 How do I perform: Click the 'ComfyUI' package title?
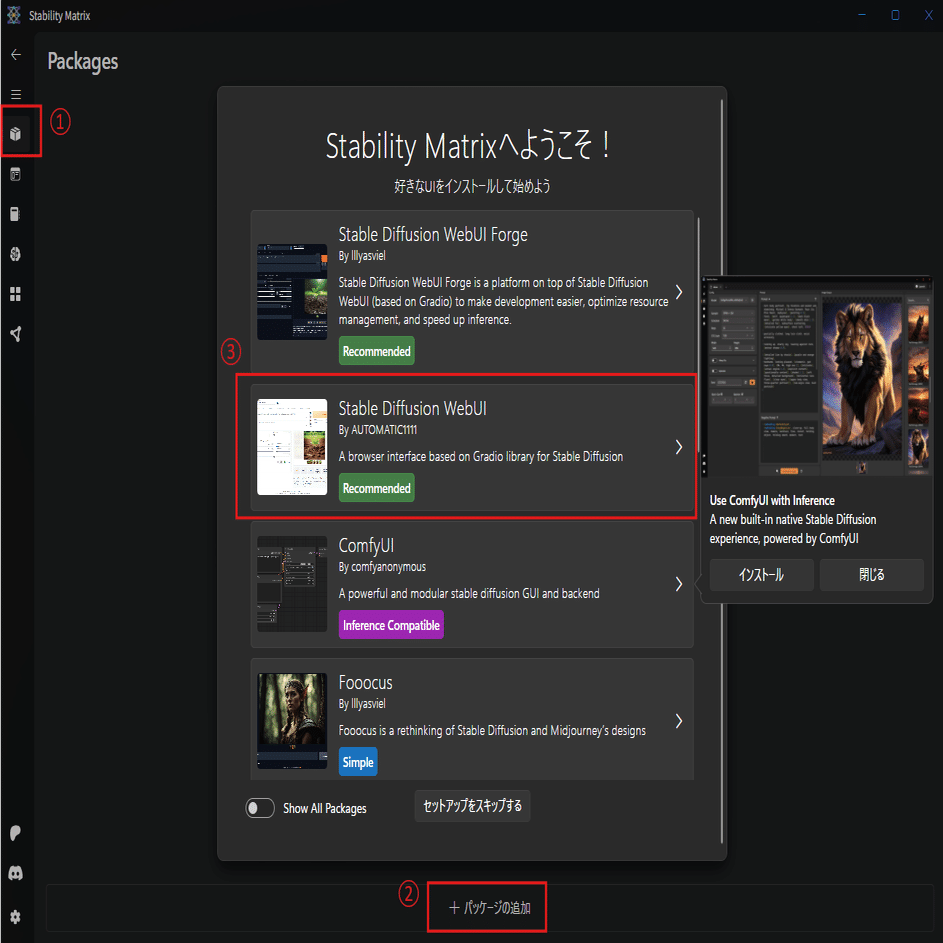[366, 545]
